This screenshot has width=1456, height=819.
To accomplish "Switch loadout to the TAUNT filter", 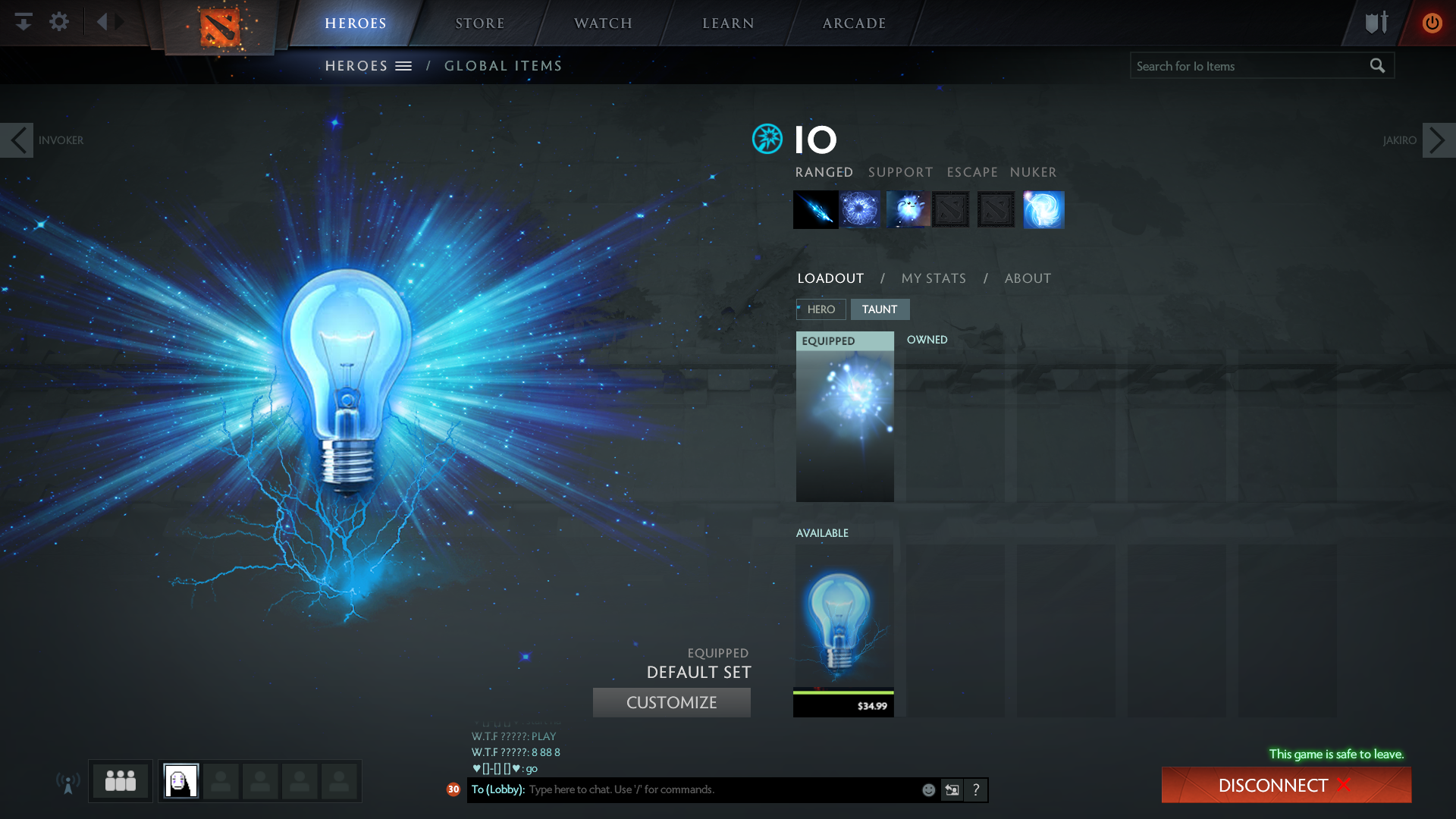I will (880, 309).
